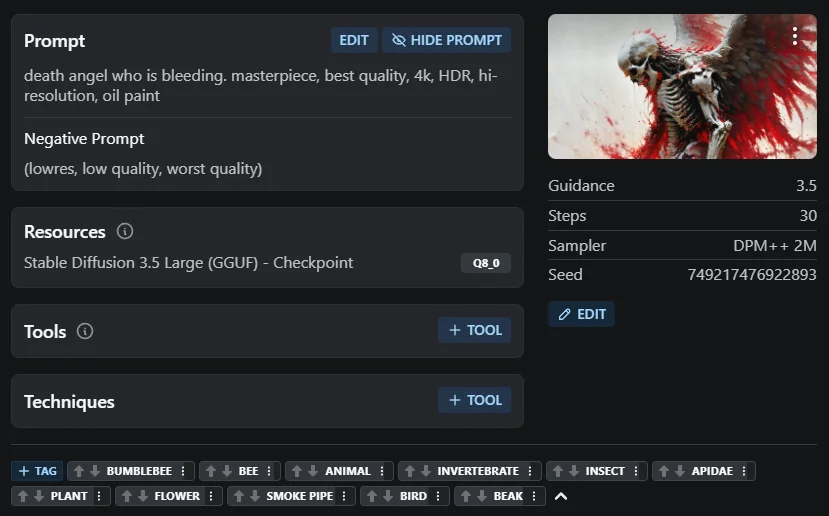829x516 pixels.
Task: Edit the prompt text
Action: (x=354, y=40)
